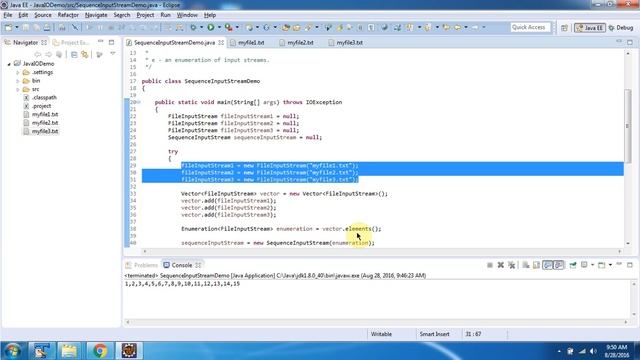This screenshot has height=360, width=640.
Task: Select the Java EE perspective button
Action: coord(590,28)
